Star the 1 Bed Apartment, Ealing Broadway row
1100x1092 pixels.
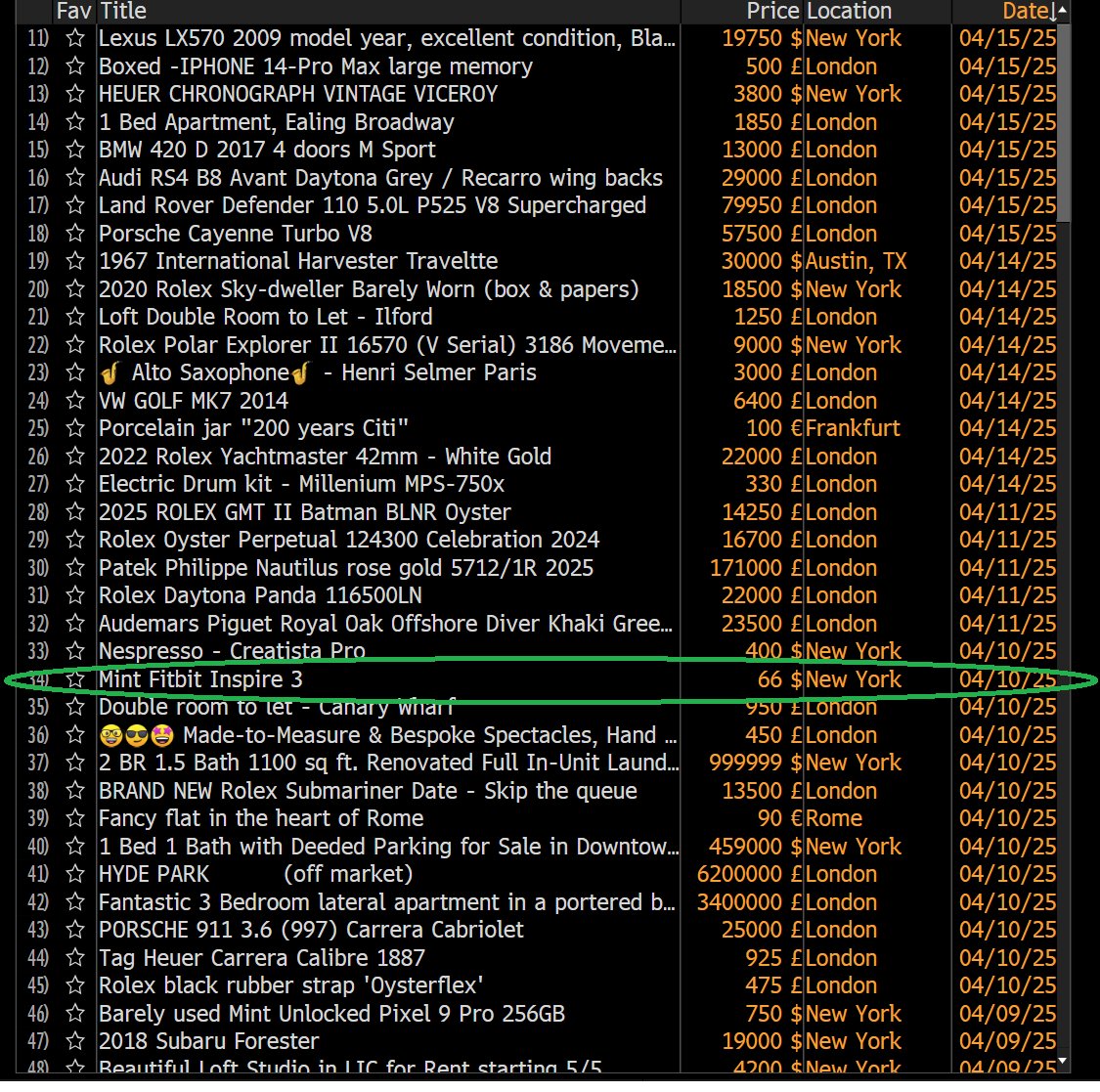pyautogui.click(x=75, y=122)
